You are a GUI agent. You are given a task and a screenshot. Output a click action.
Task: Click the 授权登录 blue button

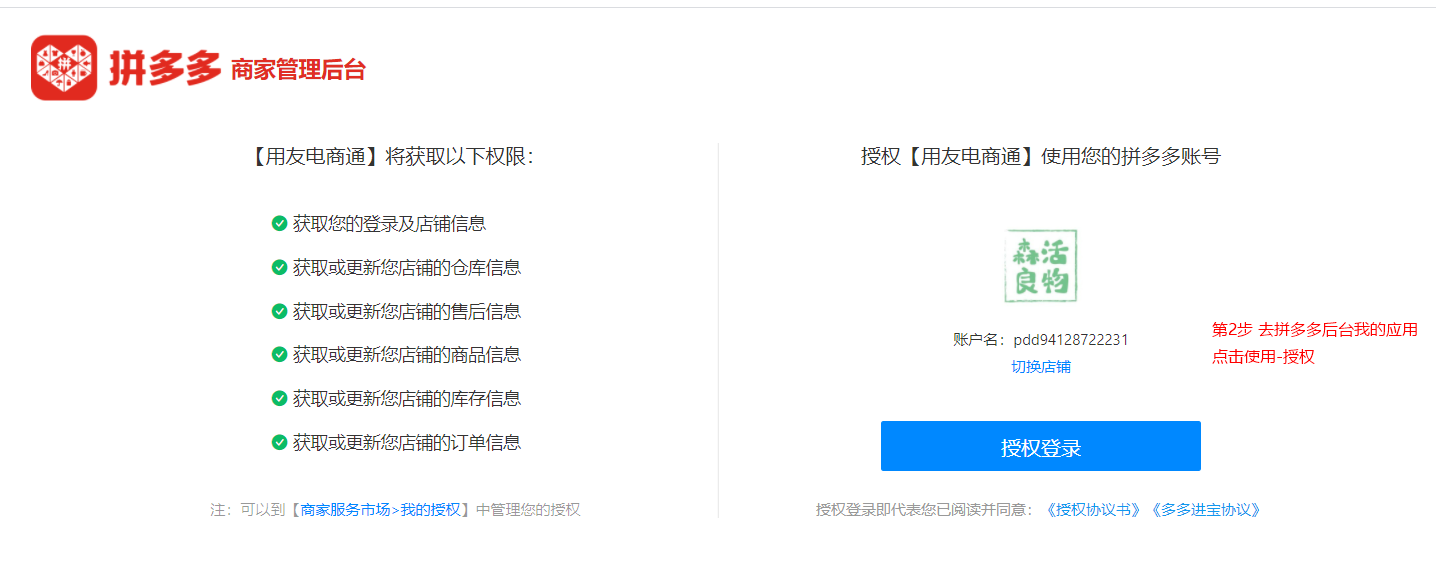[x=1040, y=446]
